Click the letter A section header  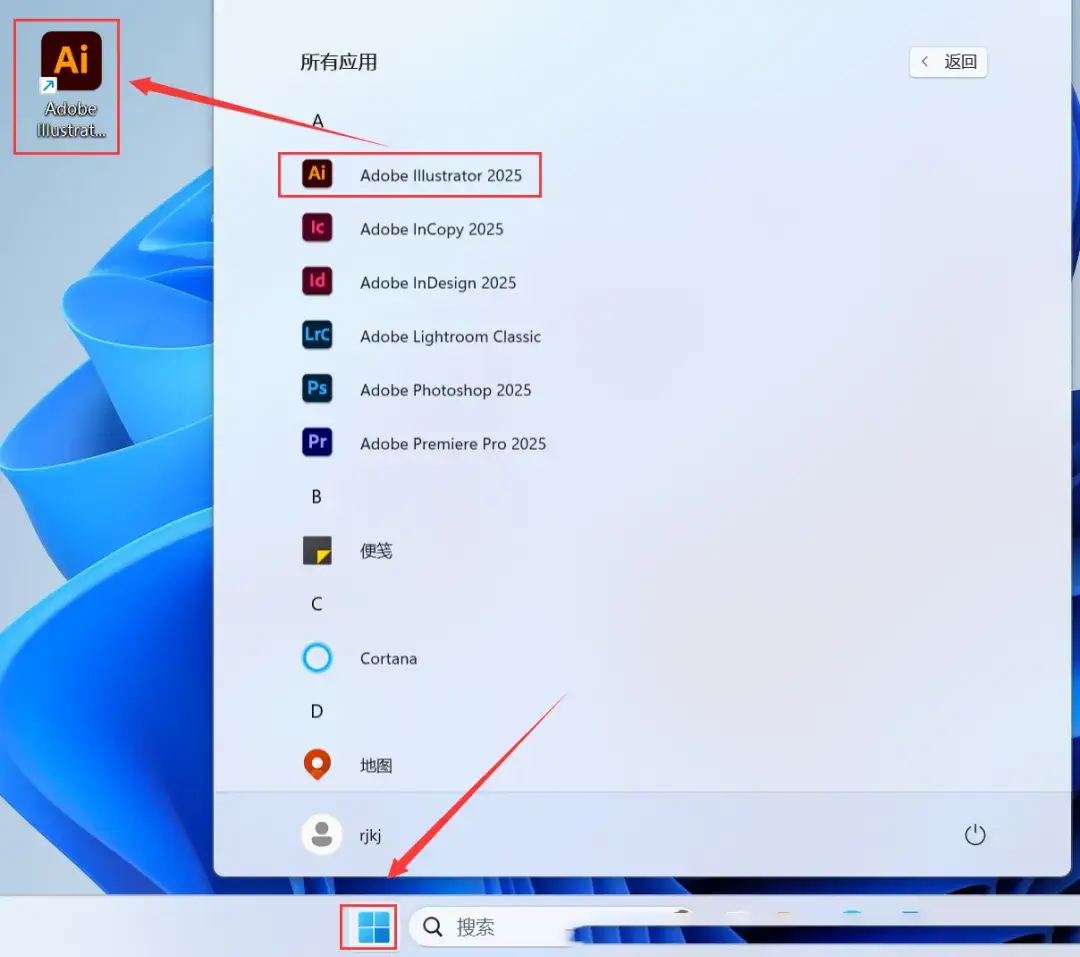point(318,121)
